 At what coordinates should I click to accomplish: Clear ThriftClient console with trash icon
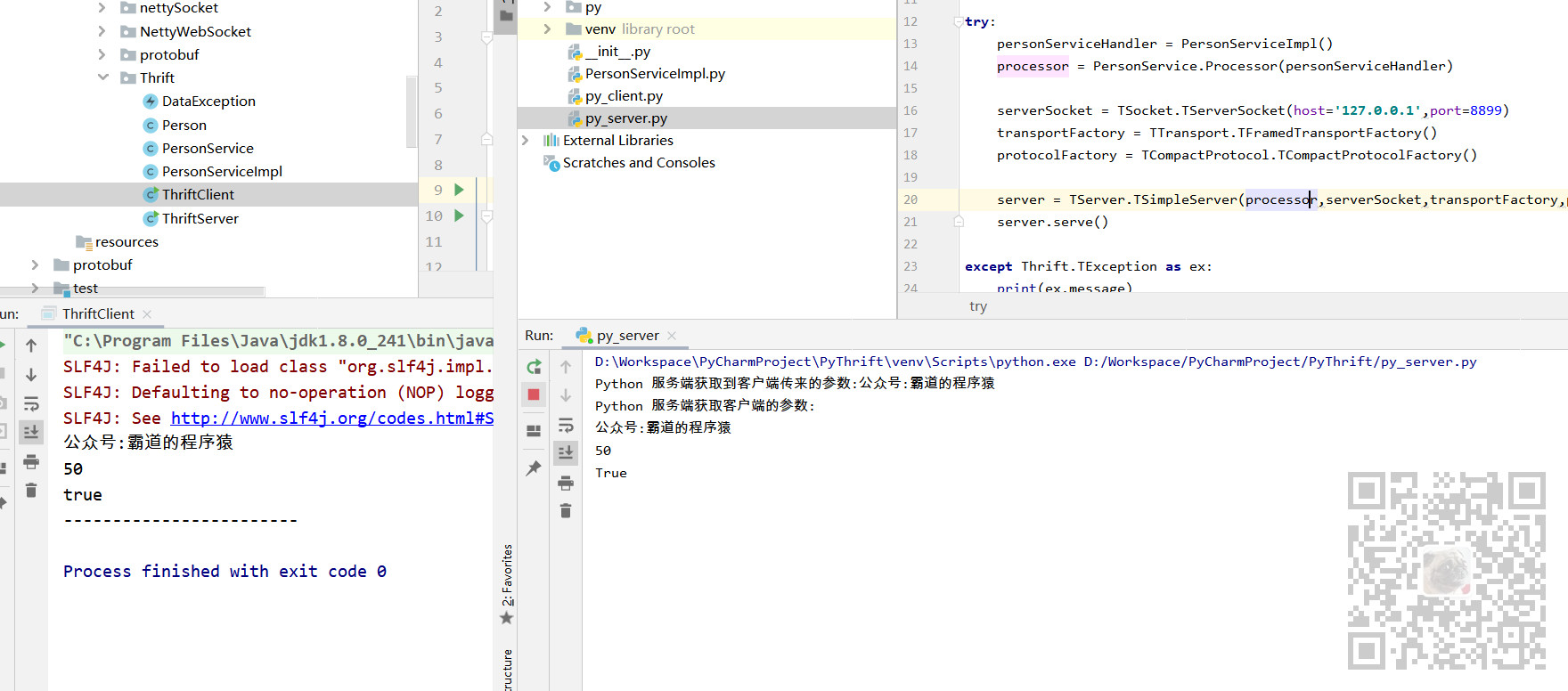click(x=31, y=490)
